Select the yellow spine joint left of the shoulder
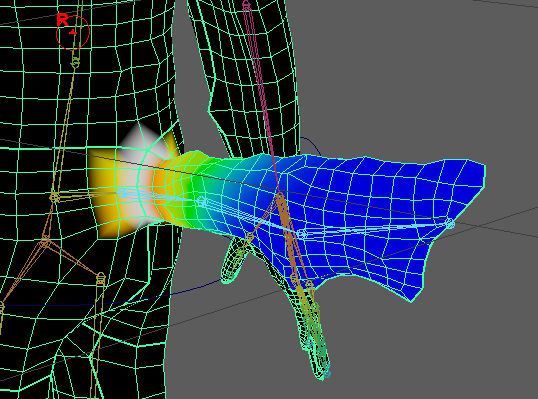The image size is (538, 399). 55,197
